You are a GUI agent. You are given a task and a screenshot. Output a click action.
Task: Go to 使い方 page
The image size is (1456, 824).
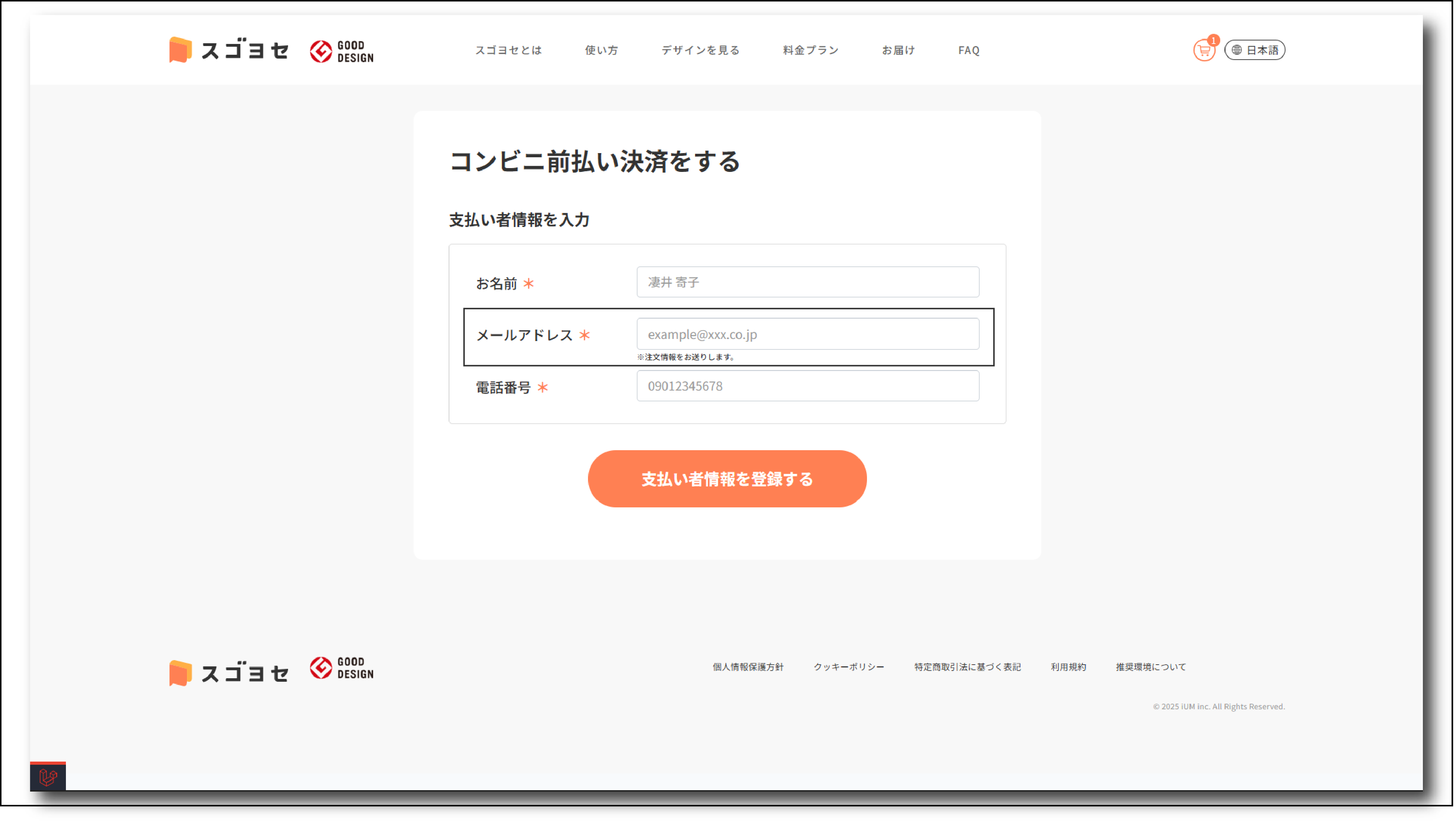click(x=601, y=50)
